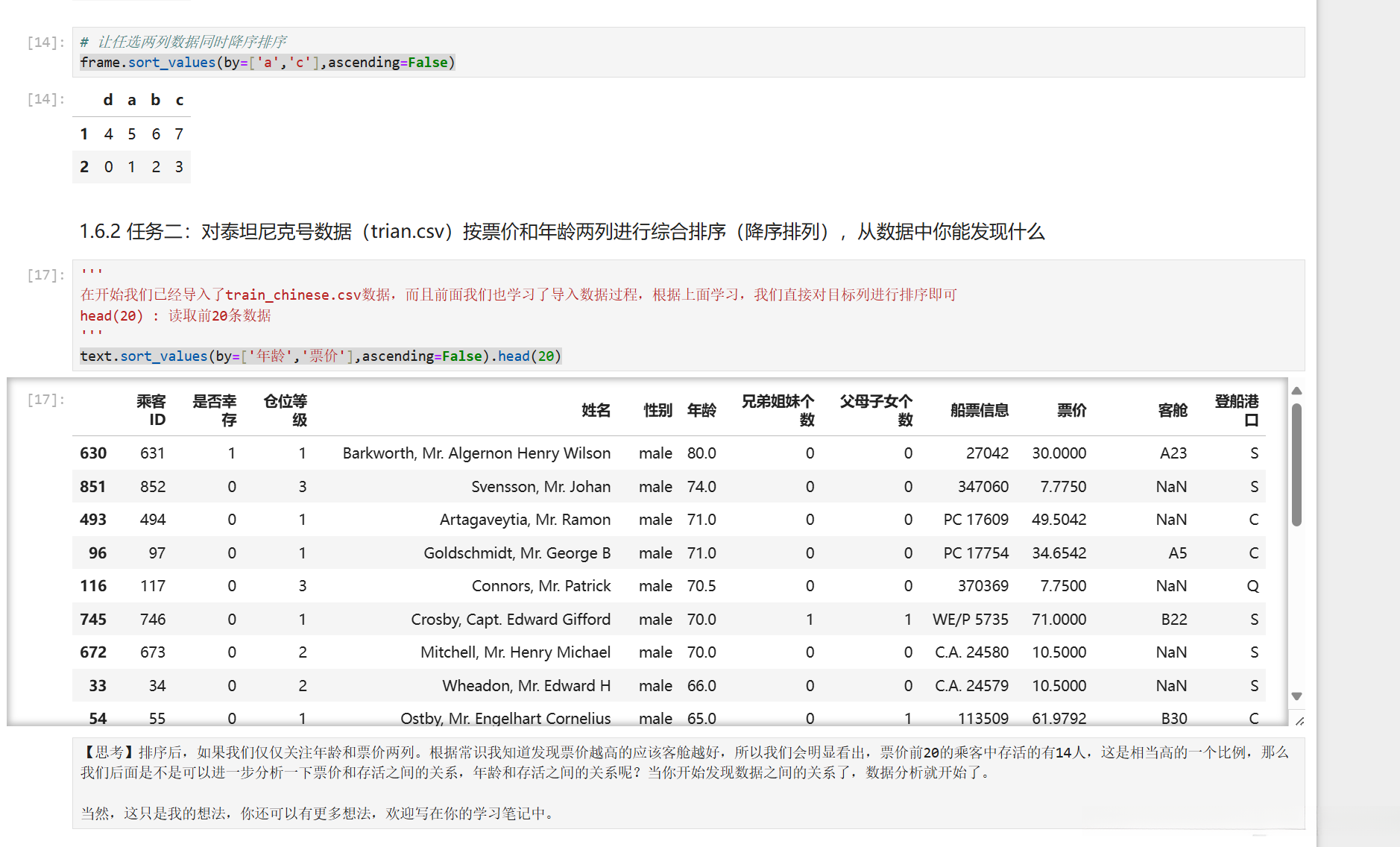Select the name Barkworth, Mr. Algernon Henry Wilson
The width and height of the screenshot is (1400, 847).
pos(476,453)
